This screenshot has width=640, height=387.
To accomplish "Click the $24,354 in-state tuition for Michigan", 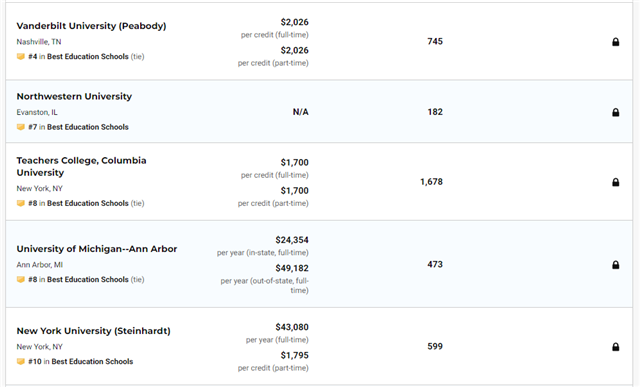I will (292, 240).
